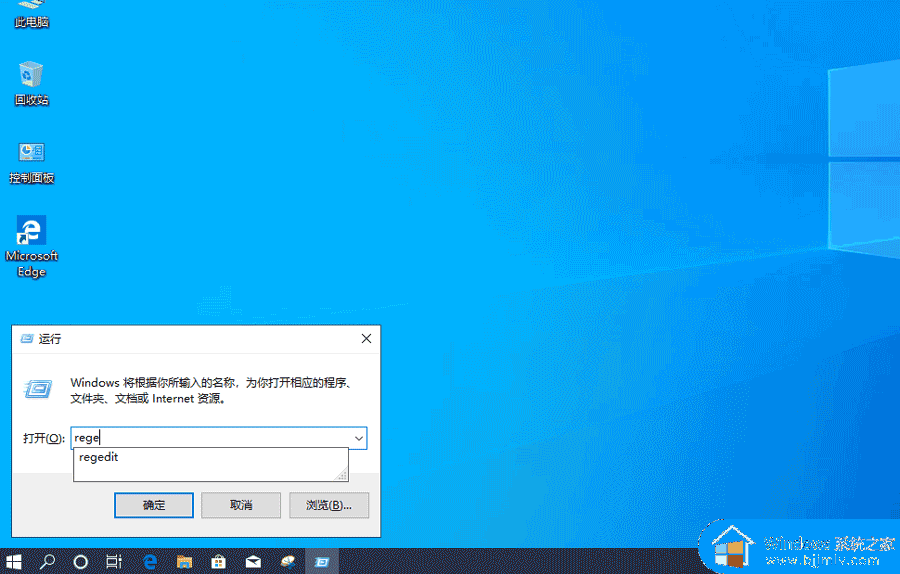The height and width of the screenshot is (574, 900).
Task: Click the 浏览(B)... button
Action: [329, 505]
